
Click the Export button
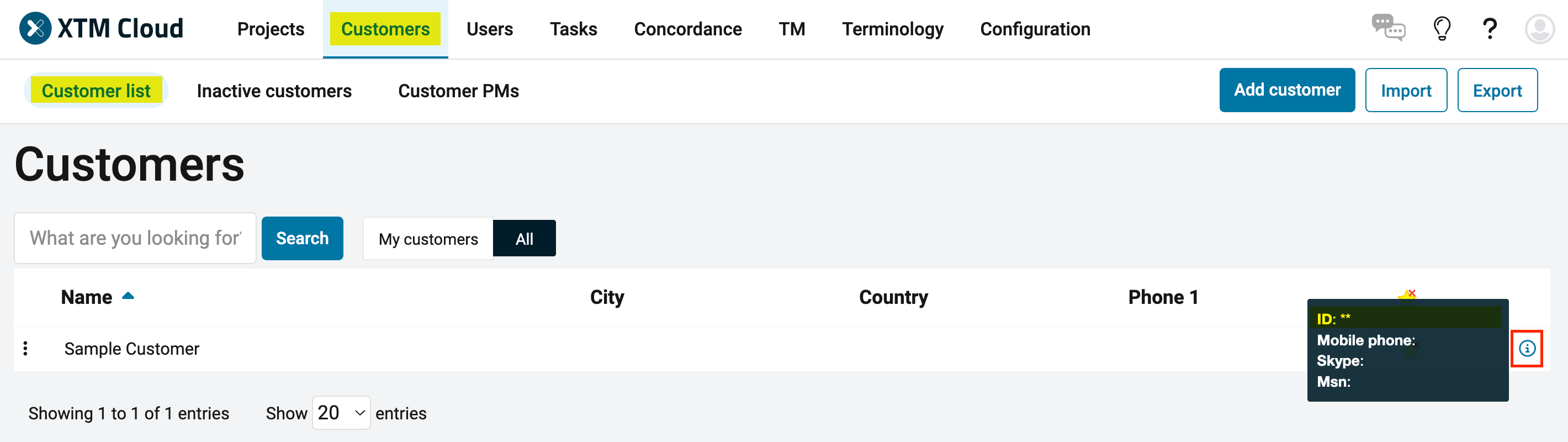pyautogui.click(x=1497, y=90)
